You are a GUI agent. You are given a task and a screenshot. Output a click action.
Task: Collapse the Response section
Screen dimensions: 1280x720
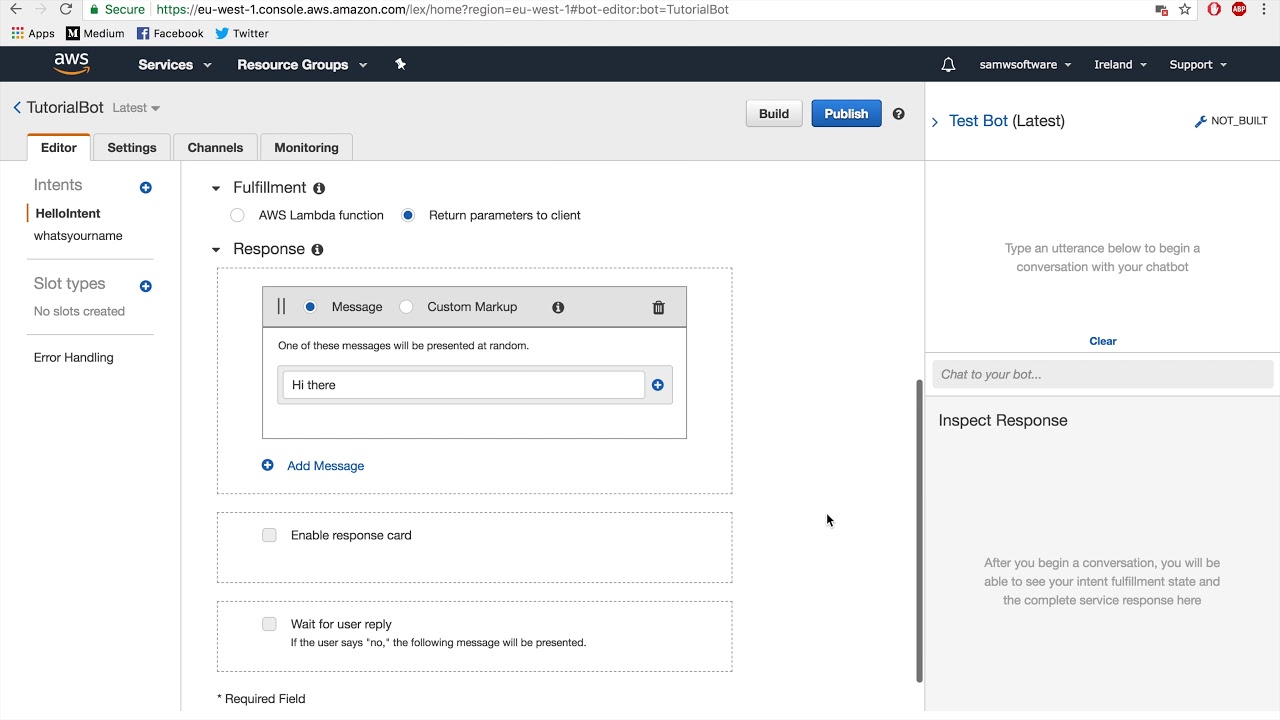coord(216,250)
